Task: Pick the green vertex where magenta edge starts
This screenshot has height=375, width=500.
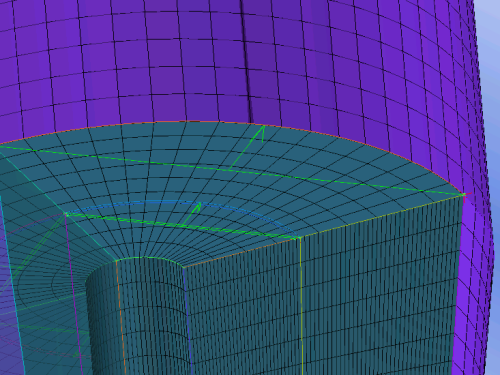Action: pyautogui.click(x=66, y=214)
